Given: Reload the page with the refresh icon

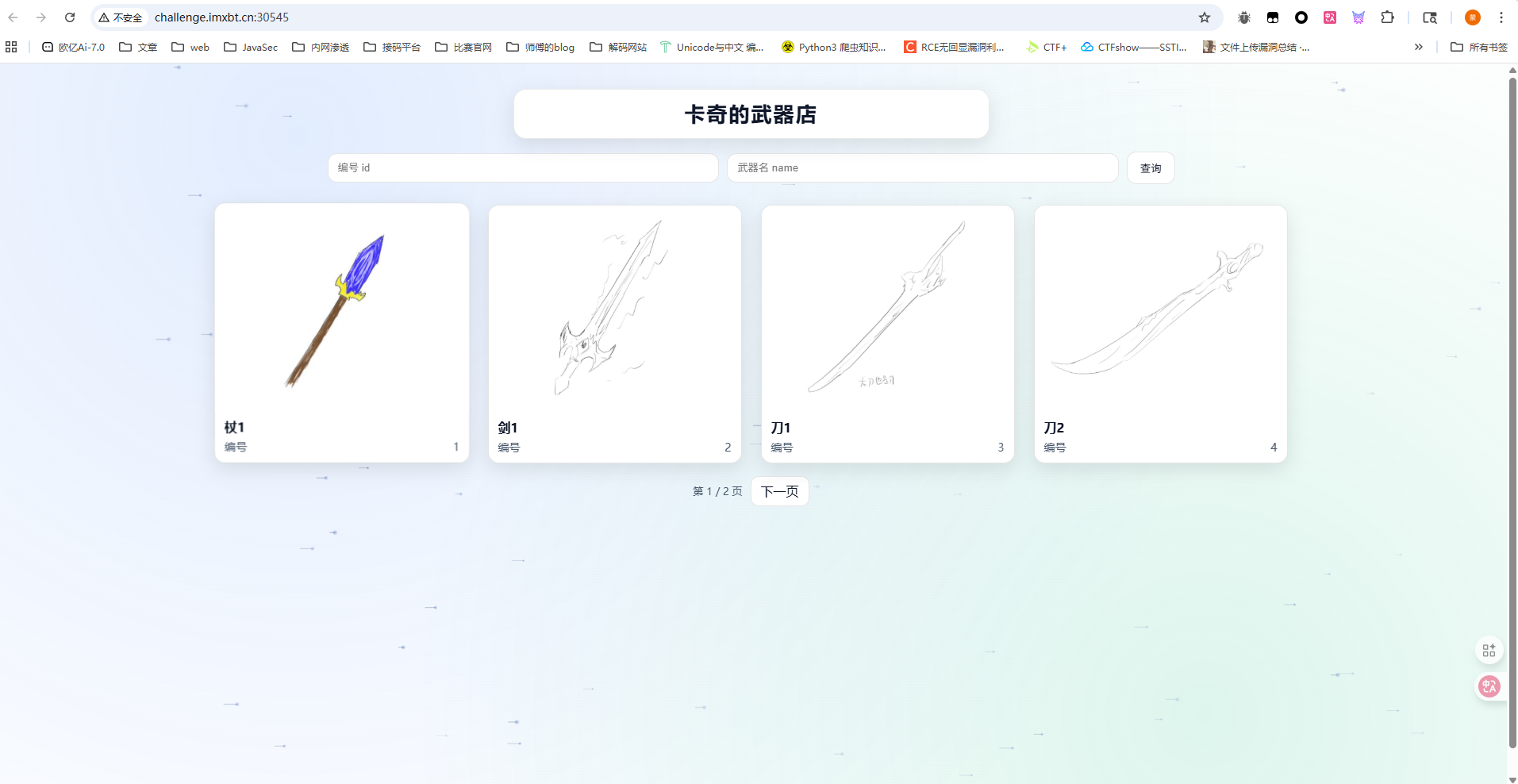Looking at the screenshot, I should 70,17.
